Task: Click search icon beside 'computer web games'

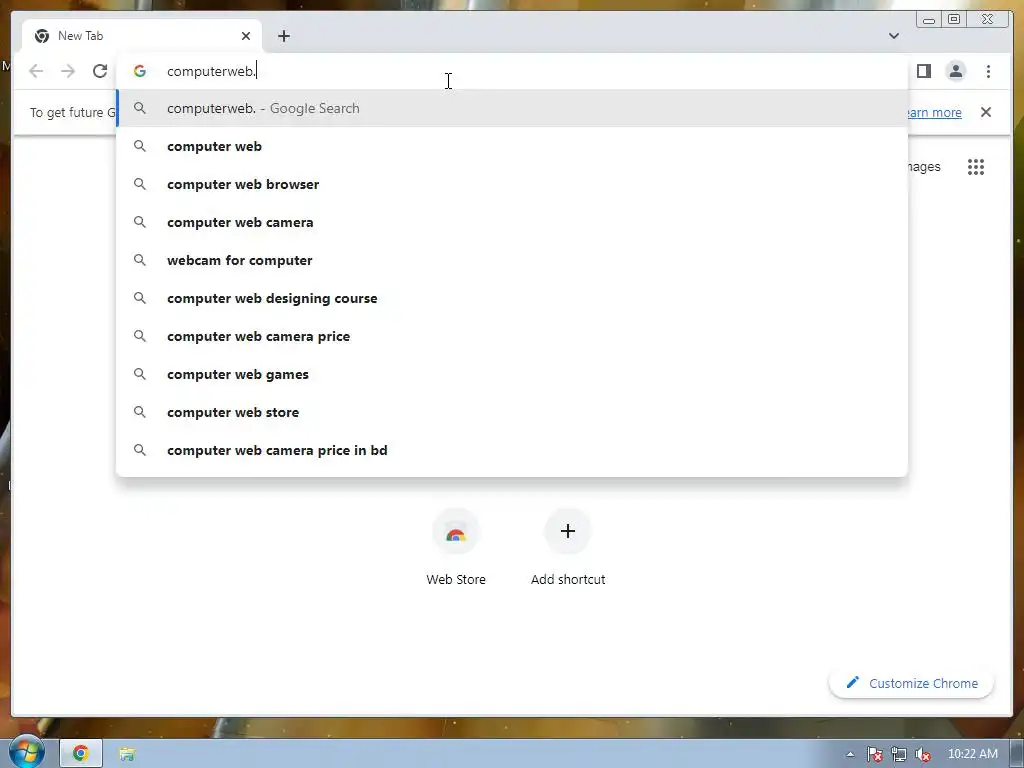Action: pos(140,374)
